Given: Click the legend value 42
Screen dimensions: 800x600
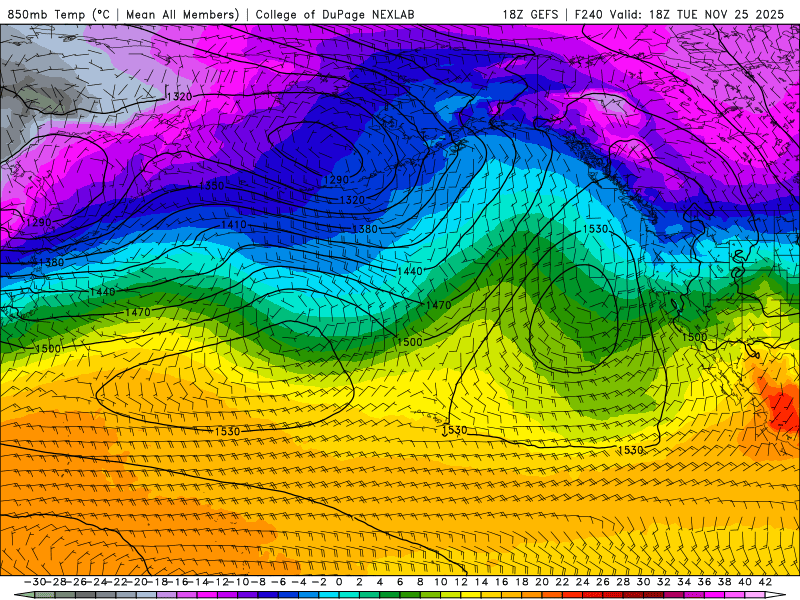Looking at the screenshot, I should (765, 582).
